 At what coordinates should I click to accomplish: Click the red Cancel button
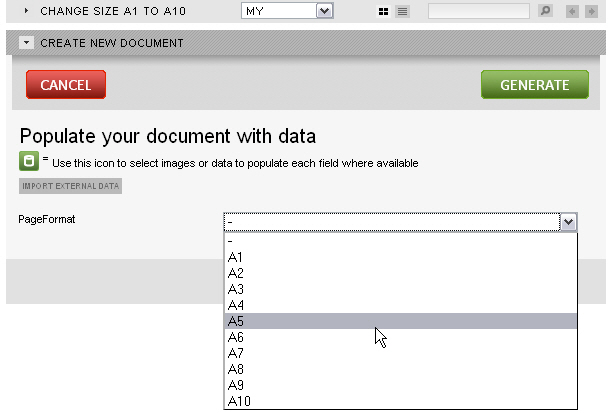[x=66, y=85]
